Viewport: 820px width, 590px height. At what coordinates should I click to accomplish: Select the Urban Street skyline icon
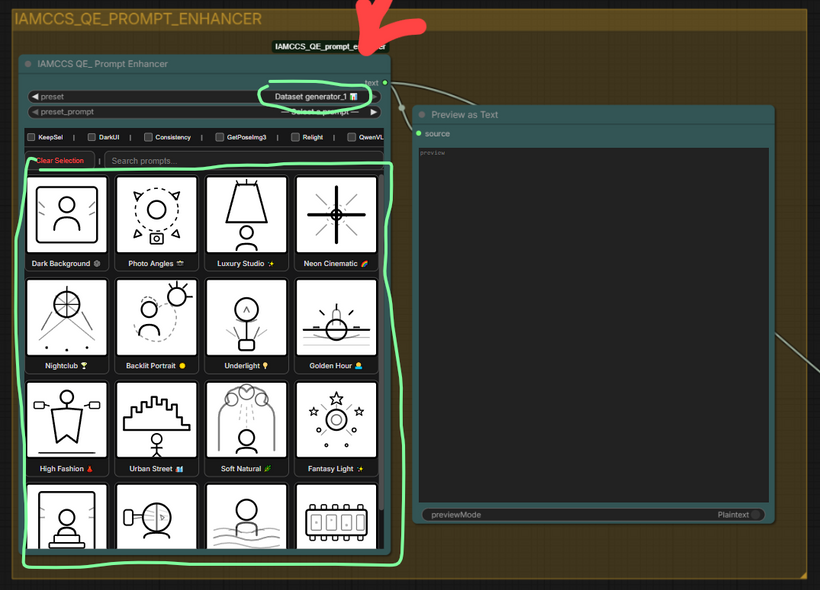[156, 420]
